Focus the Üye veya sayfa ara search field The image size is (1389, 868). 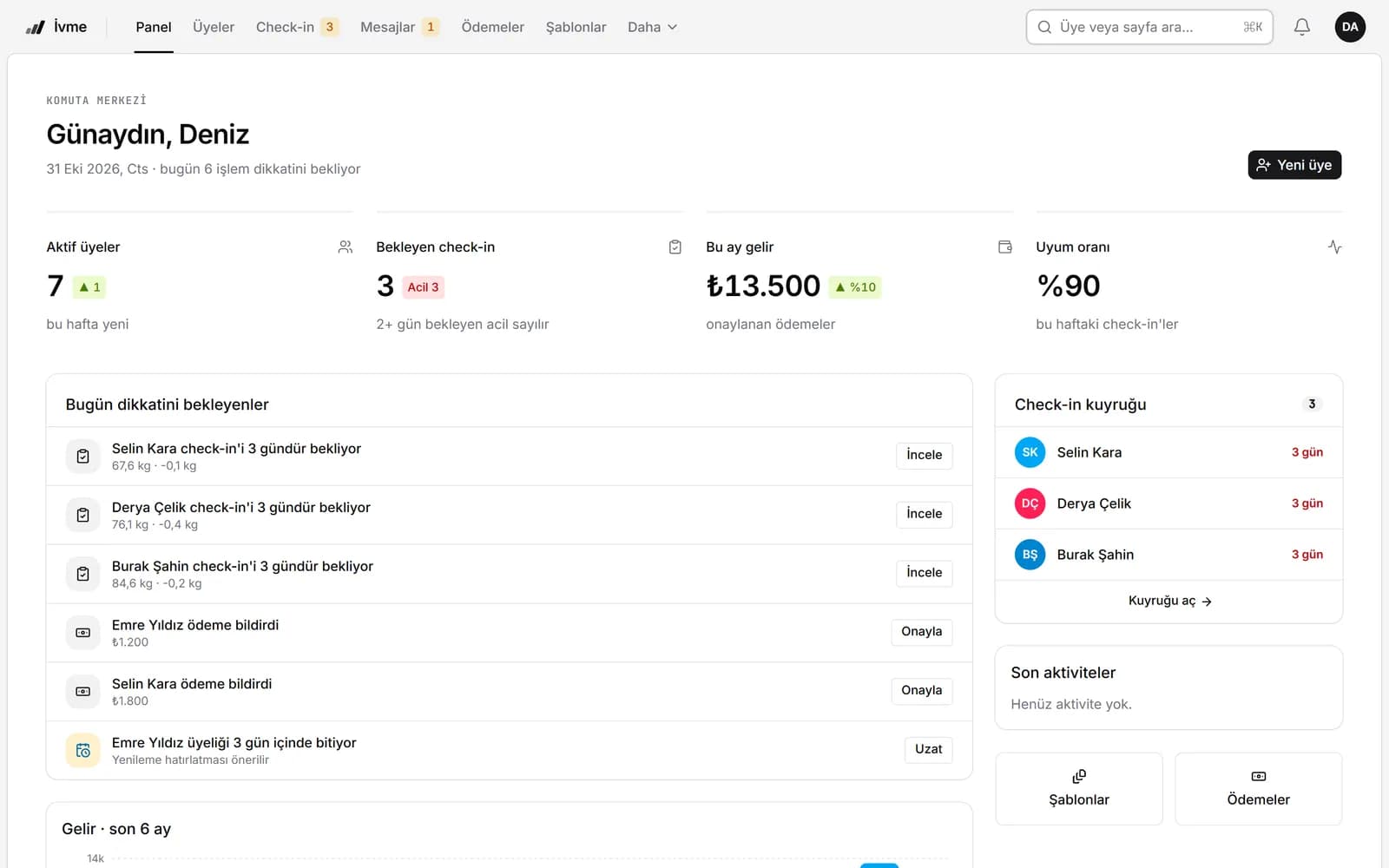[x=1149, y=27]
